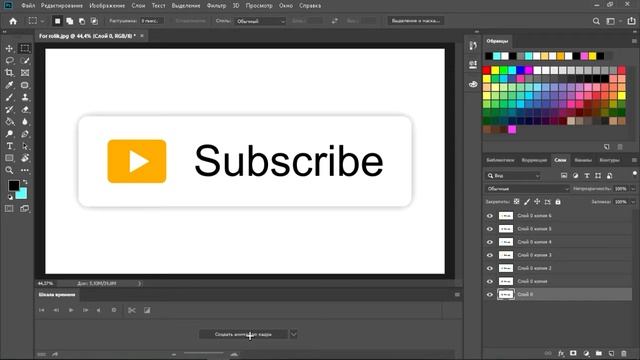The image size is (640, 360).
Task: Select the Lasso tool
Action: [x=9, y=60]
